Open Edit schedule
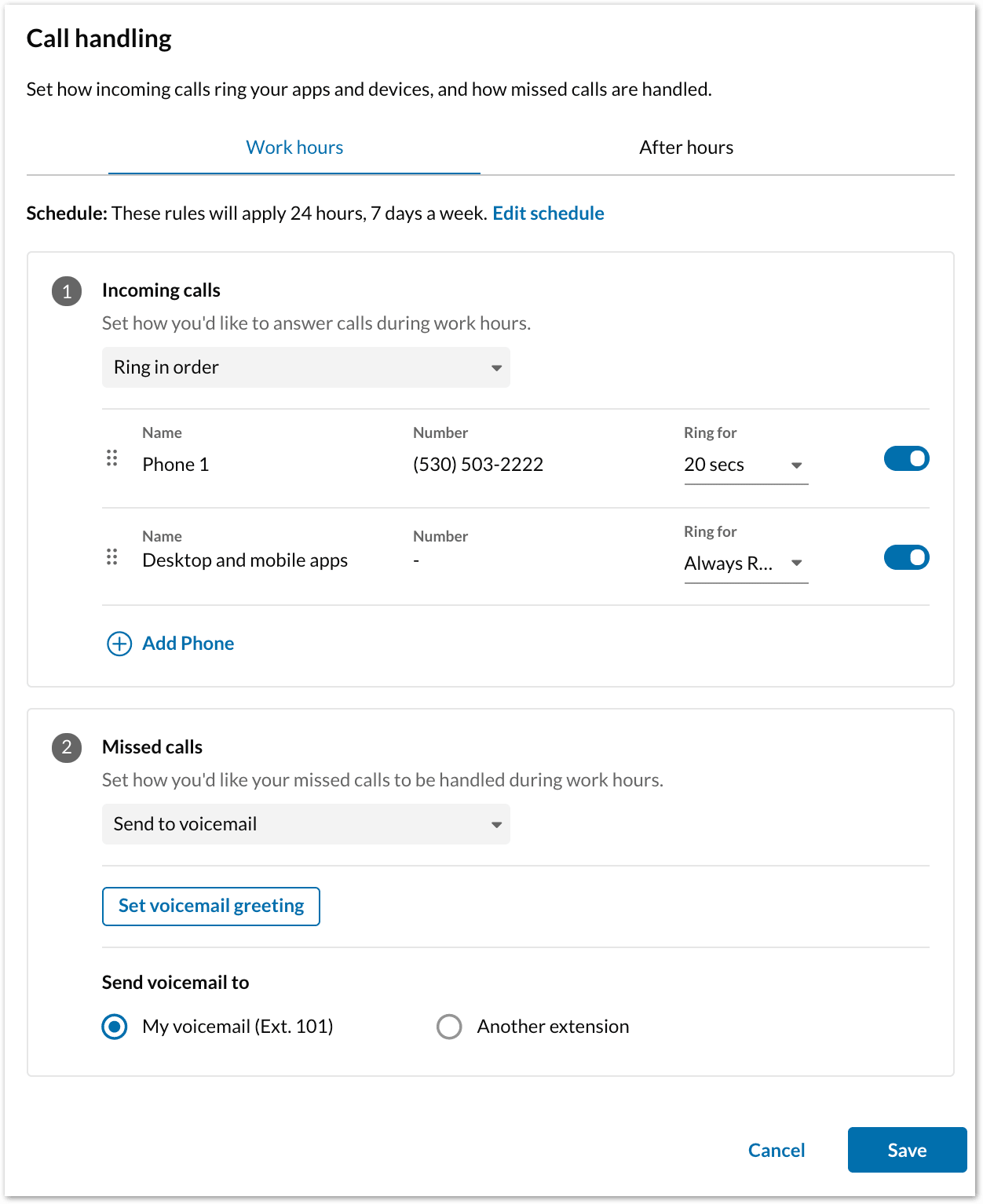 coord(548,213)
